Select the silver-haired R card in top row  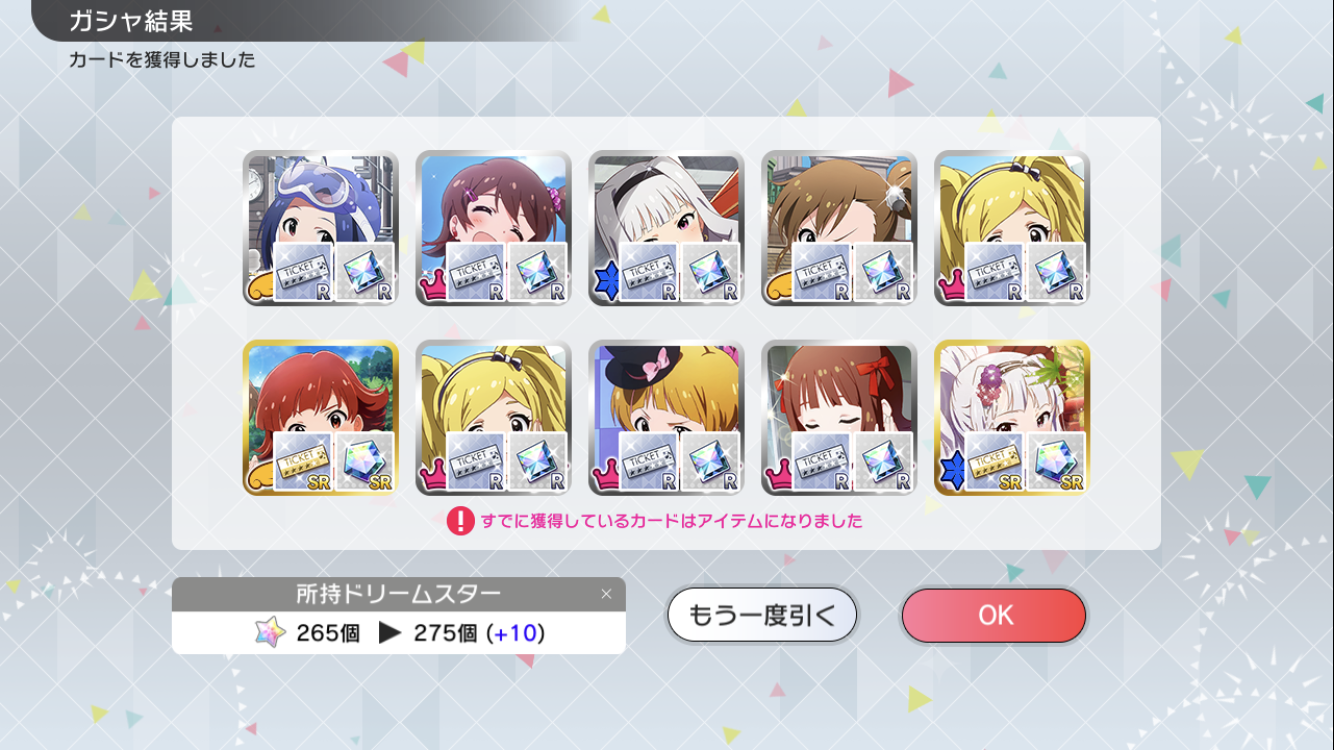click(666, 228)
